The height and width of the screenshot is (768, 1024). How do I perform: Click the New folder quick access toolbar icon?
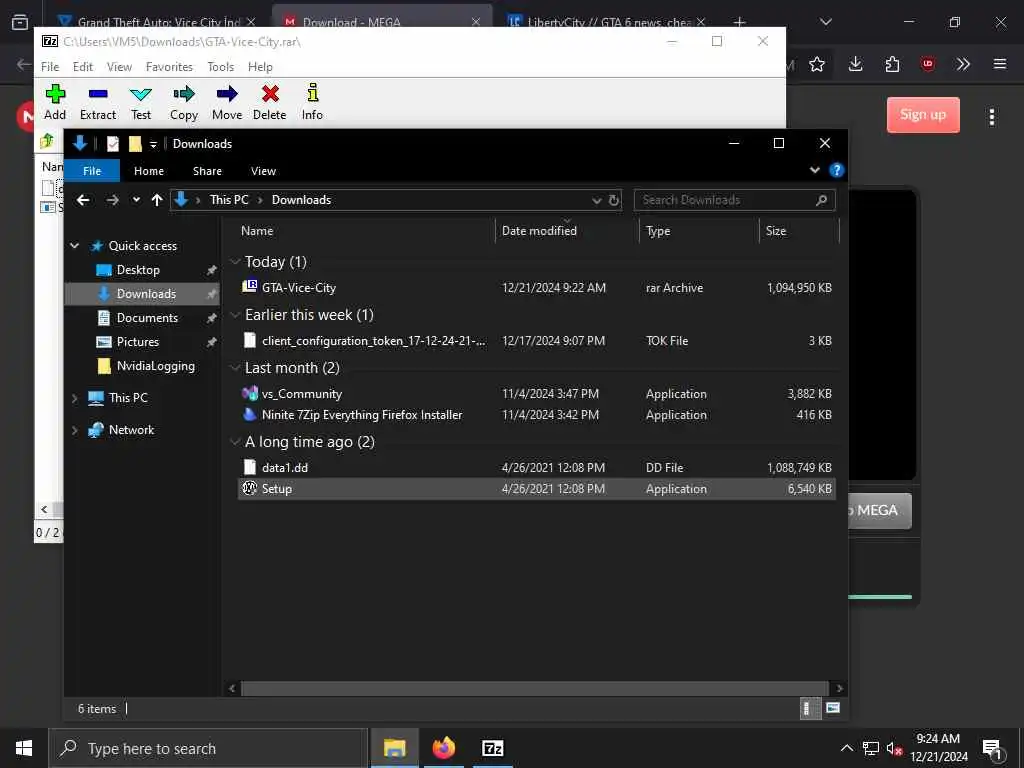pos(135,144)
